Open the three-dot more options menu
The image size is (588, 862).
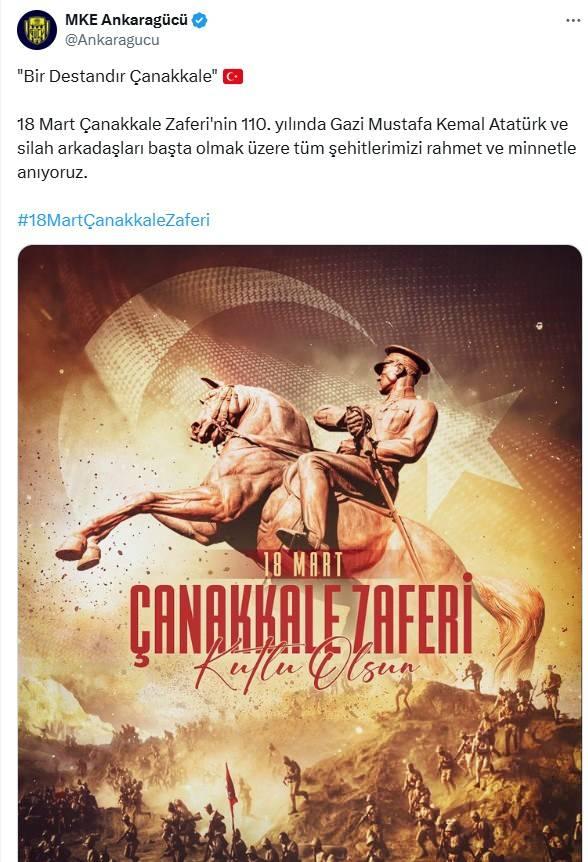(573, 20)
